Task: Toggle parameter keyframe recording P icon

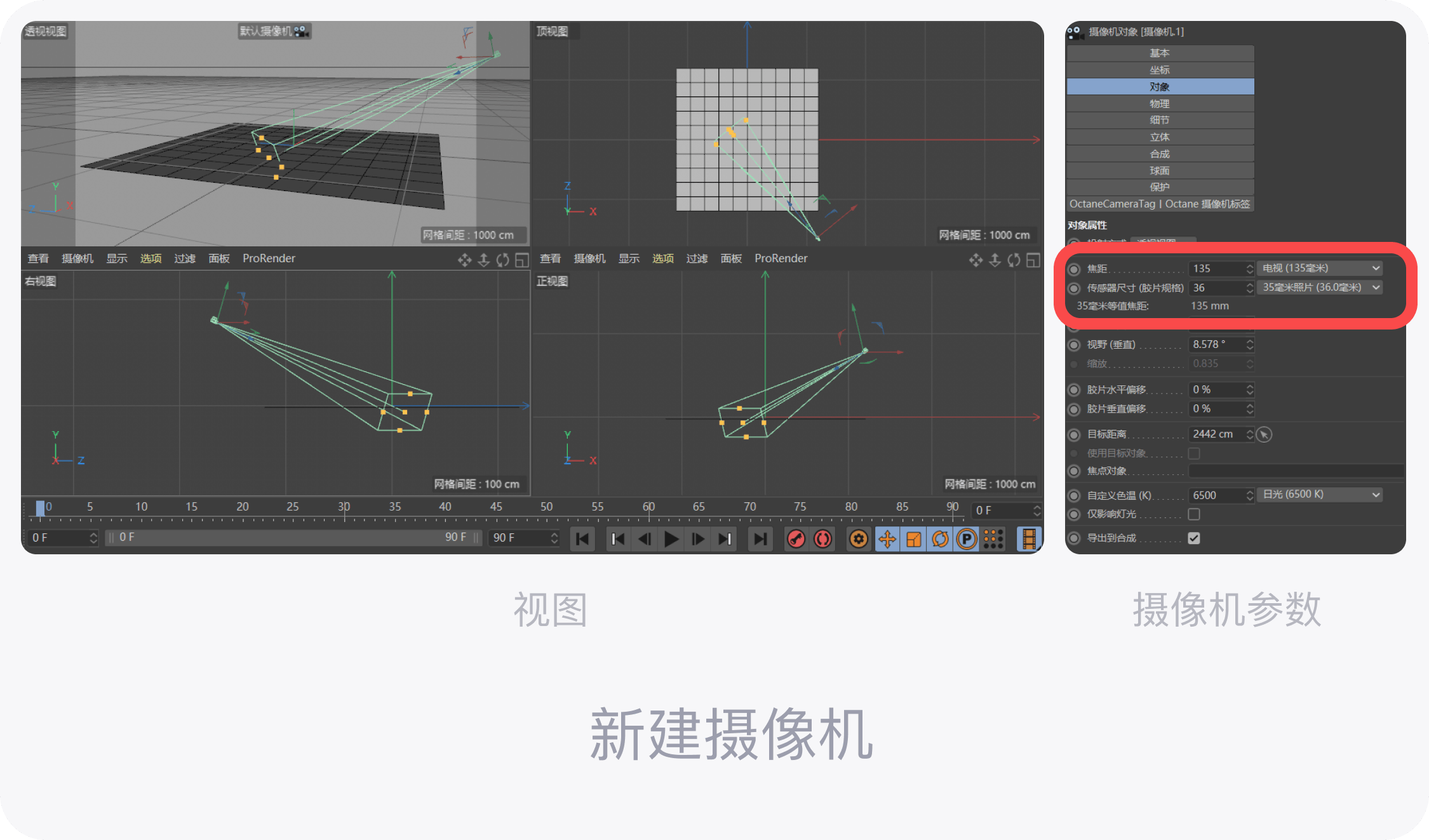Action: tap(967, 539)
